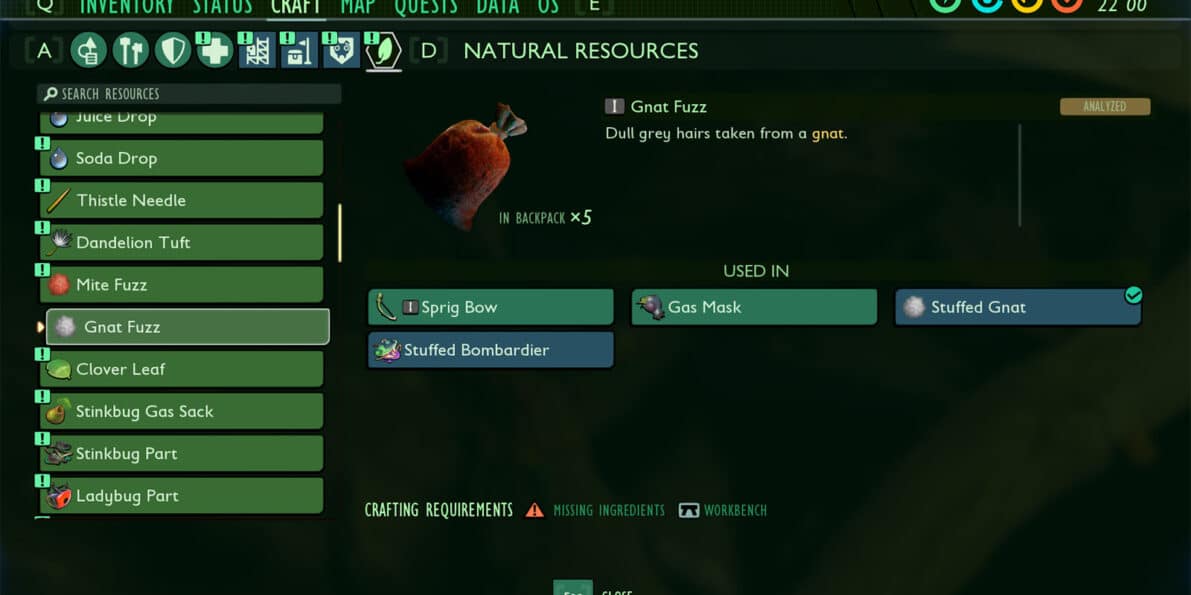Image resolution: width=1191 pixels, height=595 pixels.
Task: Select the decorations mask category icon
Action: pyautogui.click(x=341, y=51)
